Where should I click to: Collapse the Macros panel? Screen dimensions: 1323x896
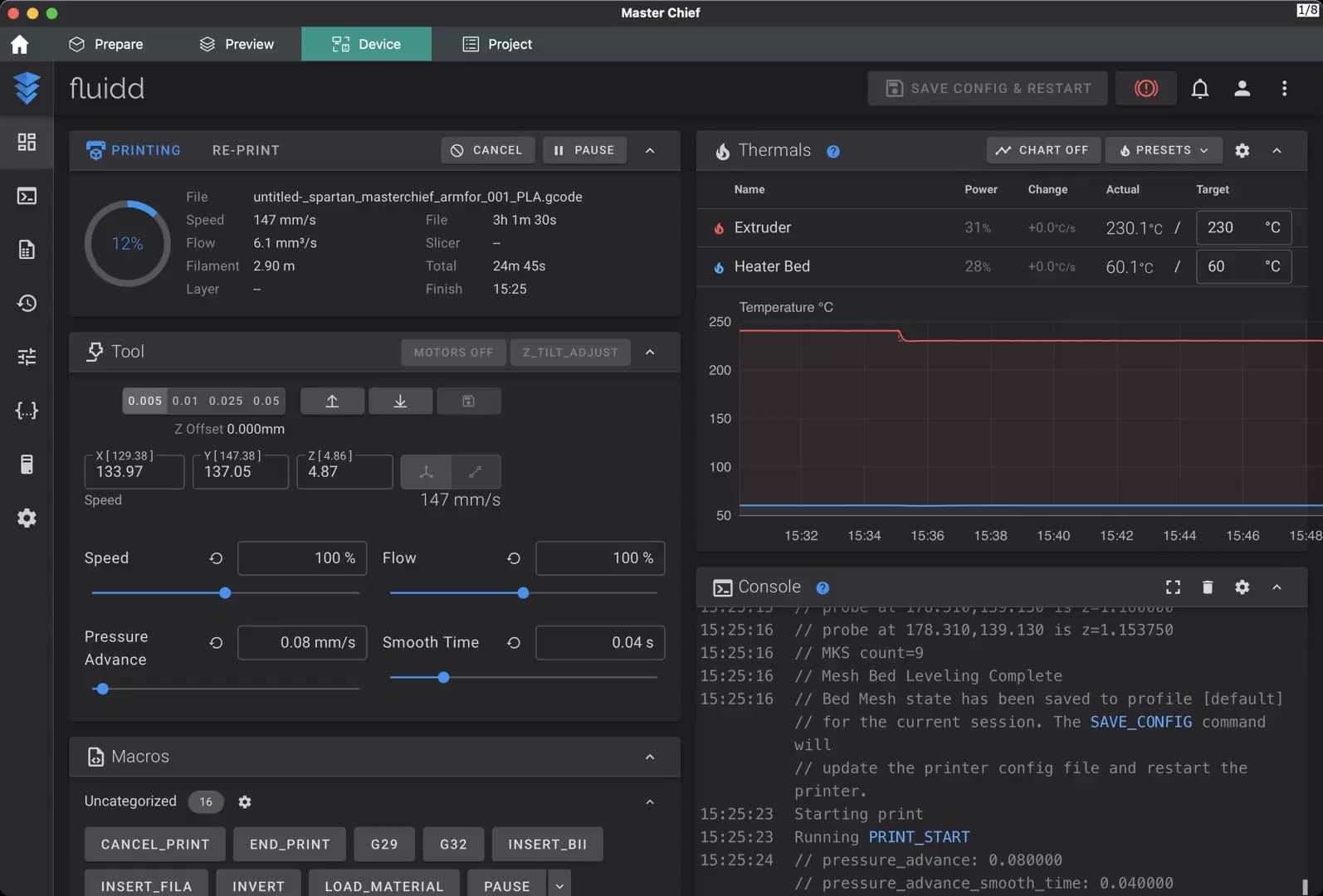coord(650,757)
